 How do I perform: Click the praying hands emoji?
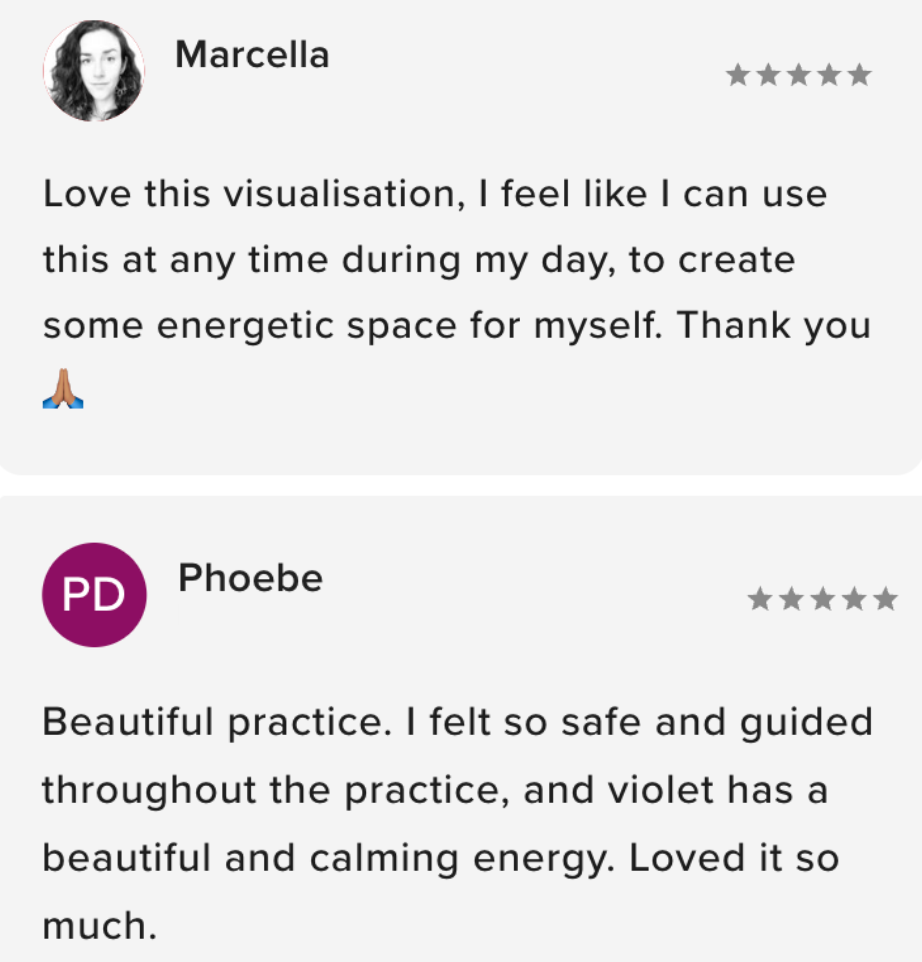coord(63,388)
